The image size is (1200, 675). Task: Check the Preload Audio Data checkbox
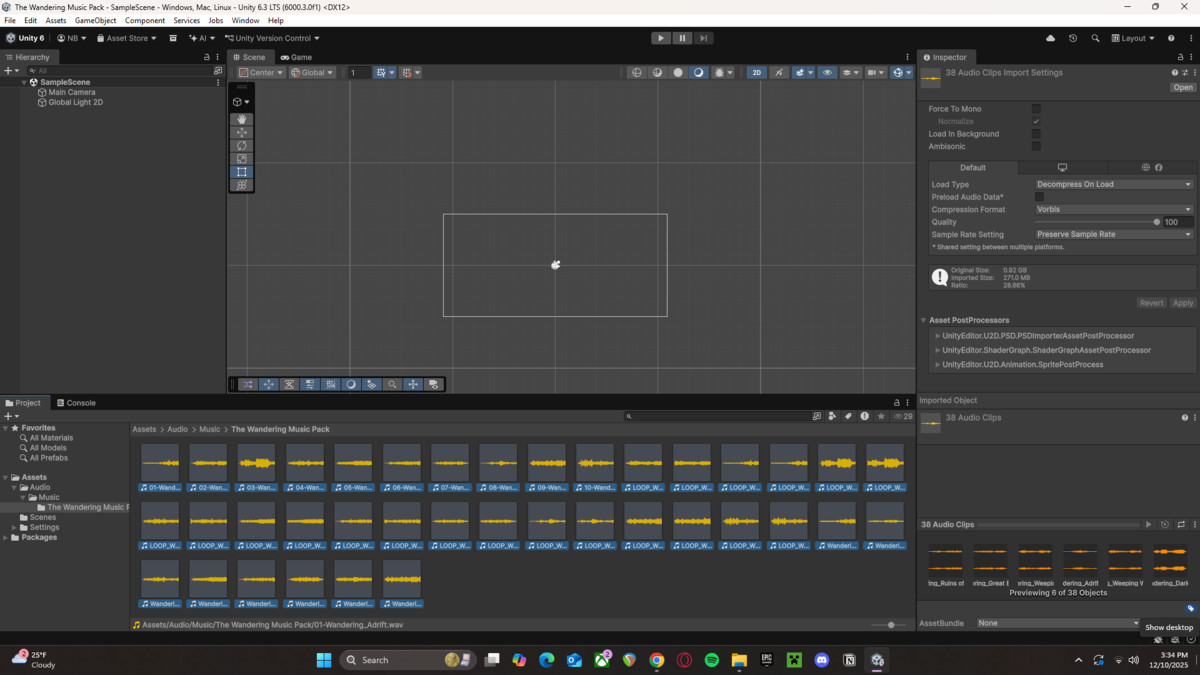[x=1040, y=197]
